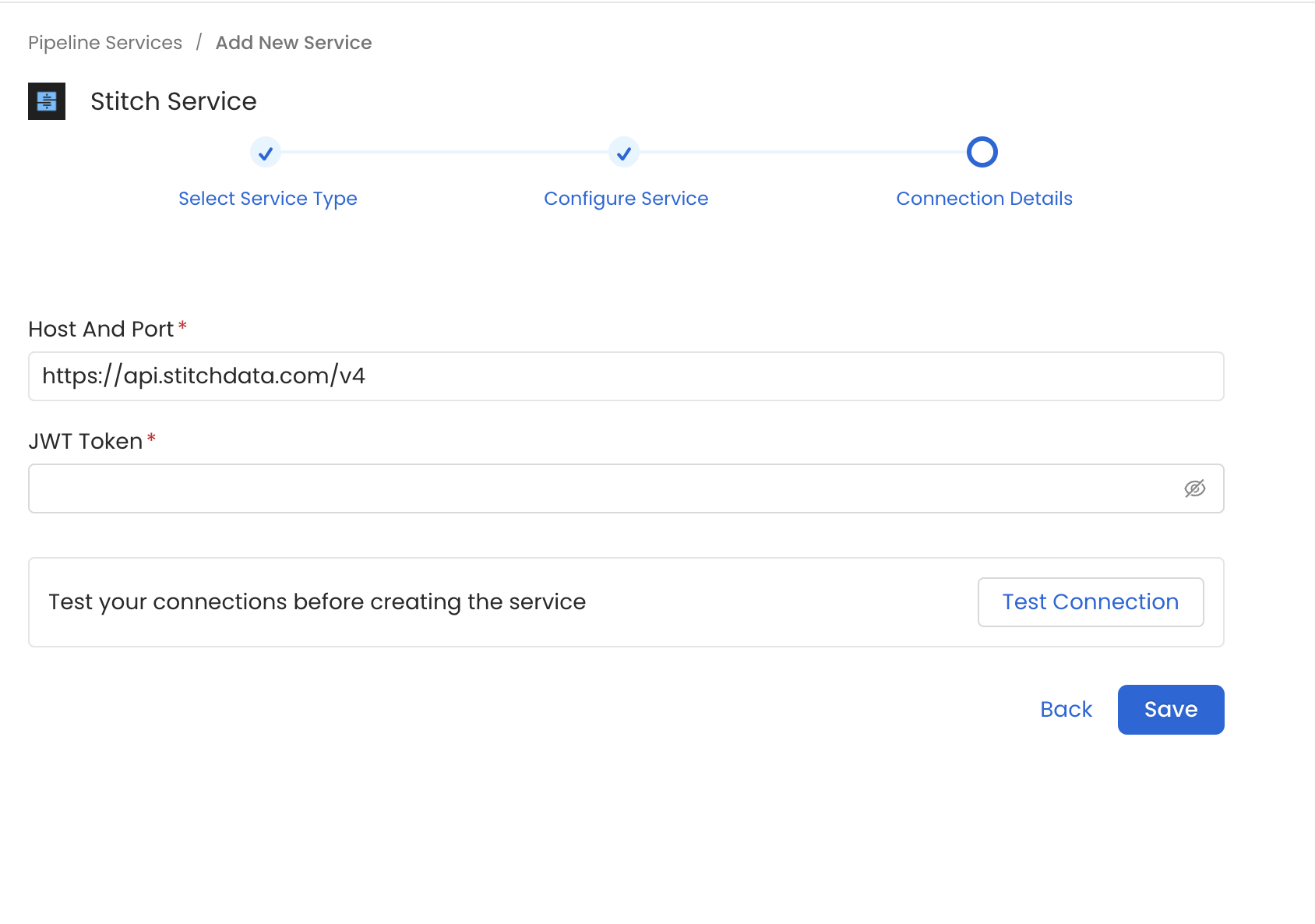Click the completed Select Service Type checkmark
This screenshot has width=1315, height=924.
pos(266,152)
